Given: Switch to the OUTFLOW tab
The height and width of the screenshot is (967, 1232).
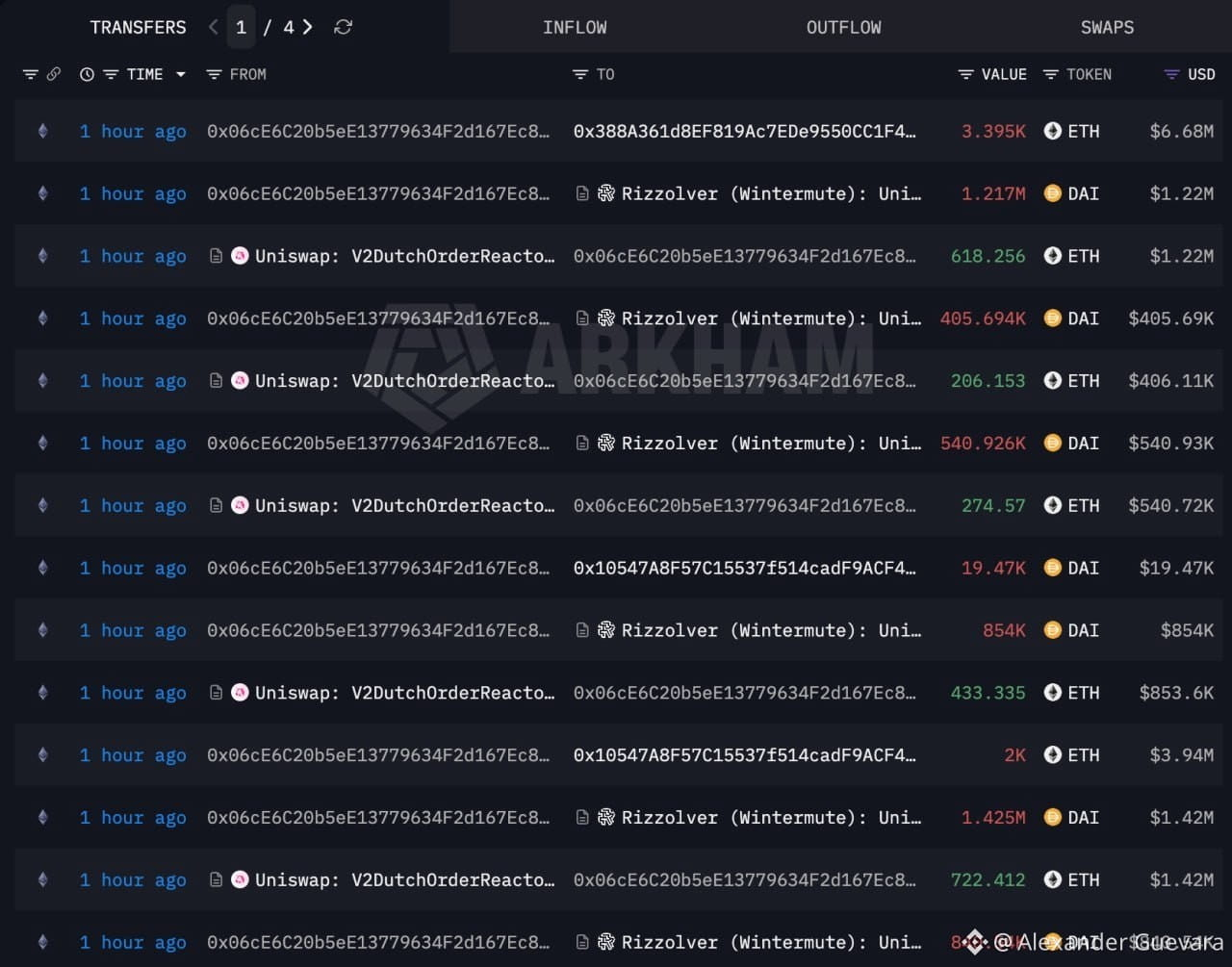Looking at the screenshot, I should coord(843,27).
